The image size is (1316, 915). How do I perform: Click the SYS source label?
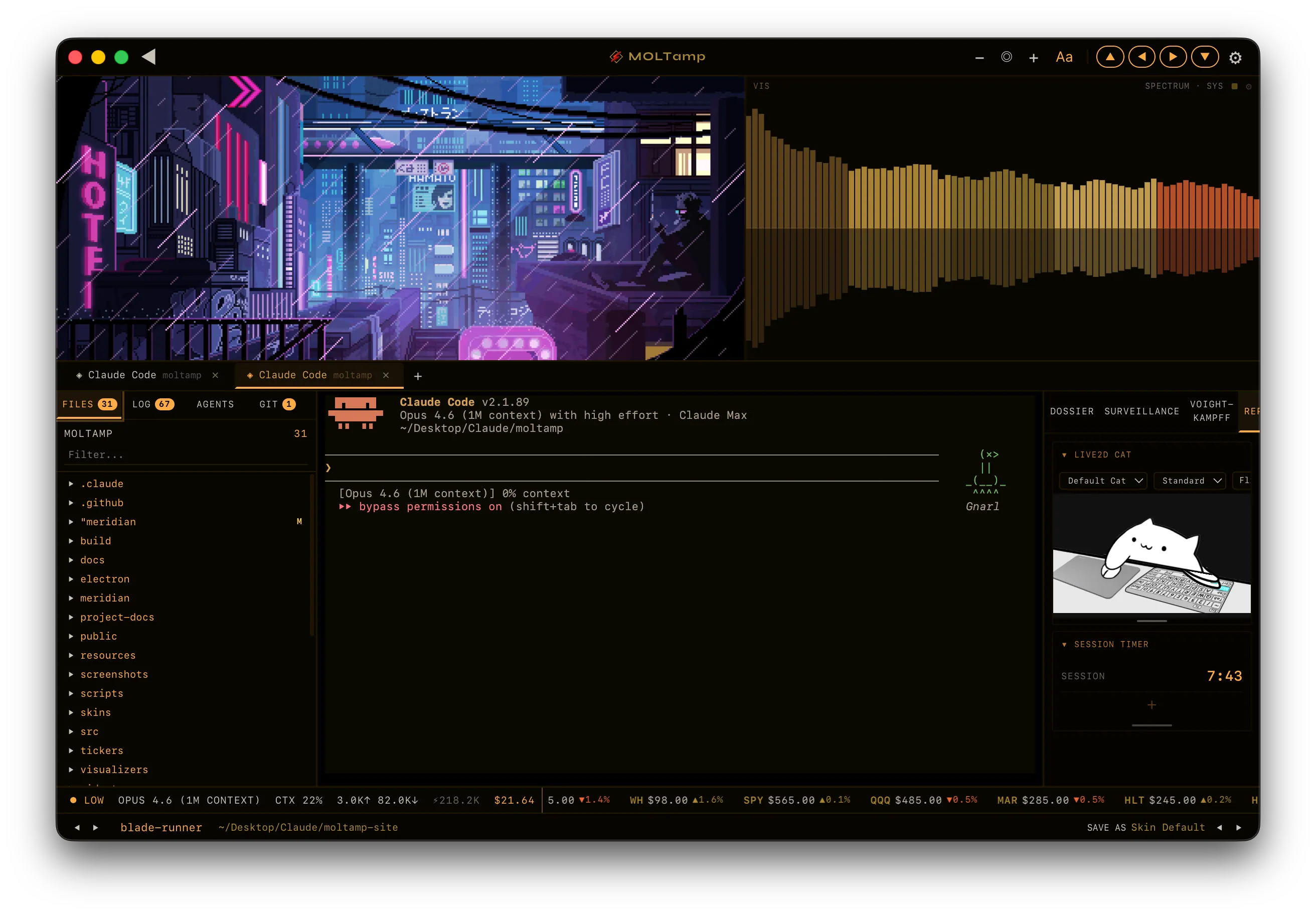point(1215,86)
